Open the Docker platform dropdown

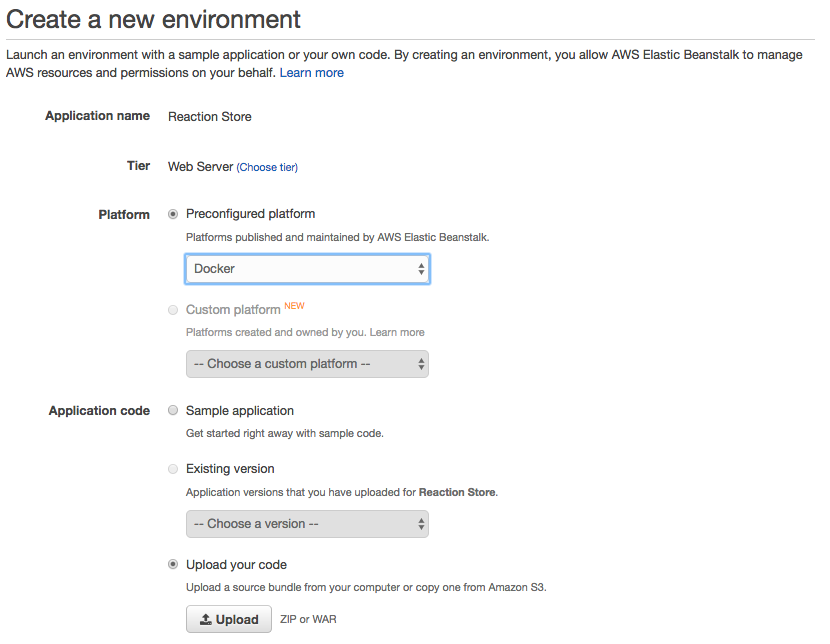pyautogui.click(x=307, y=269)
